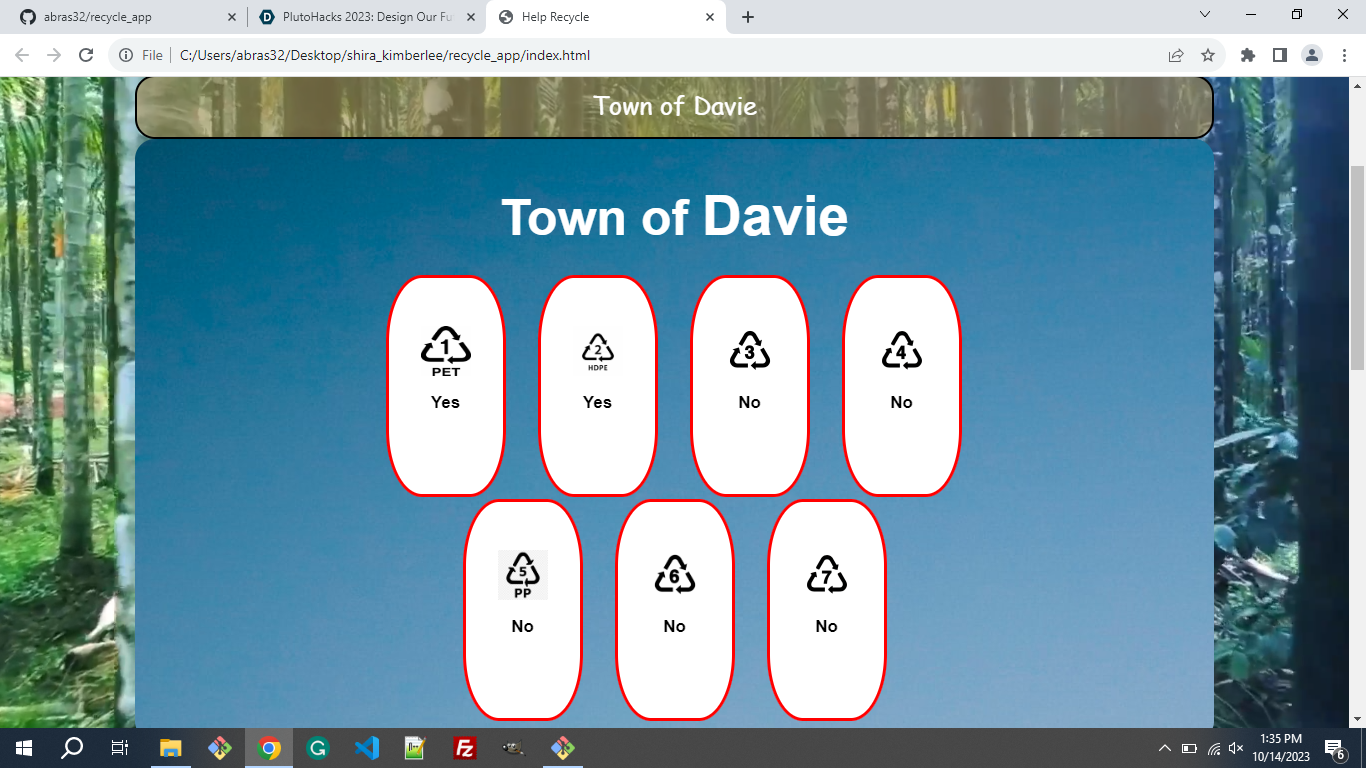Open the clock showing 1:35 PM
This screenshot has width=1366, height=768.
[1282, 748]
